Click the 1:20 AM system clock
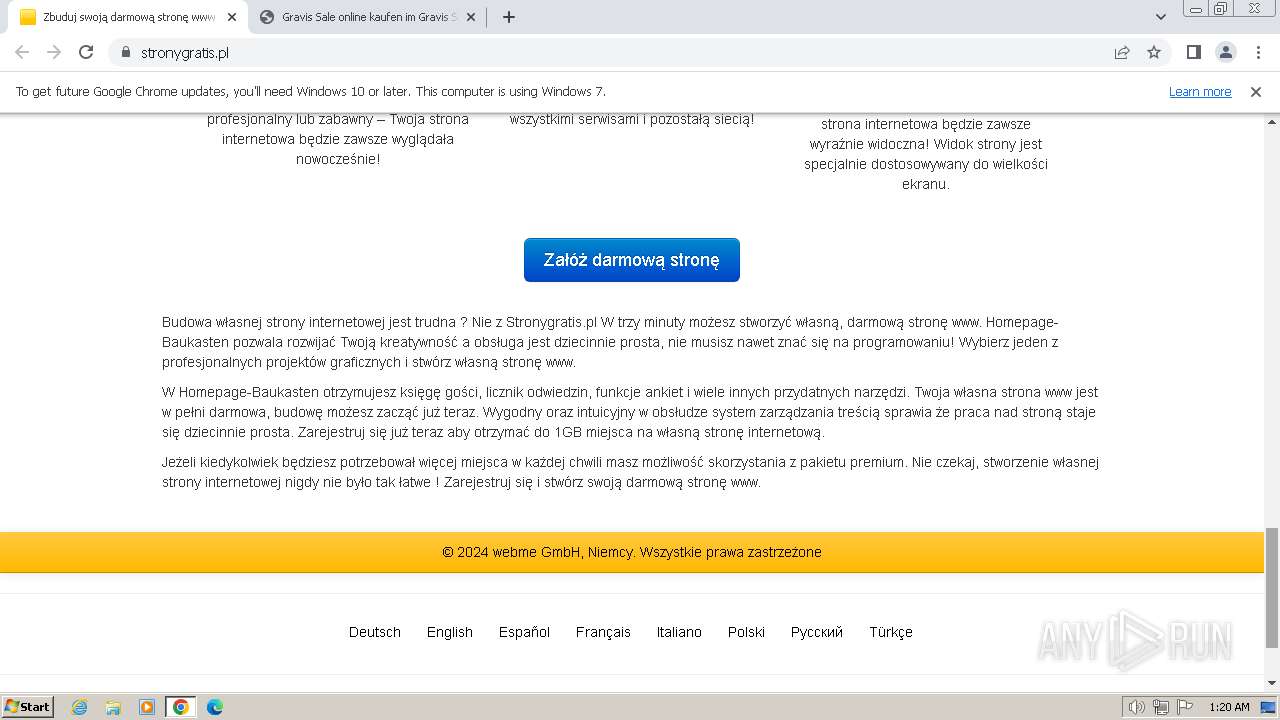 coord(1229,707)
